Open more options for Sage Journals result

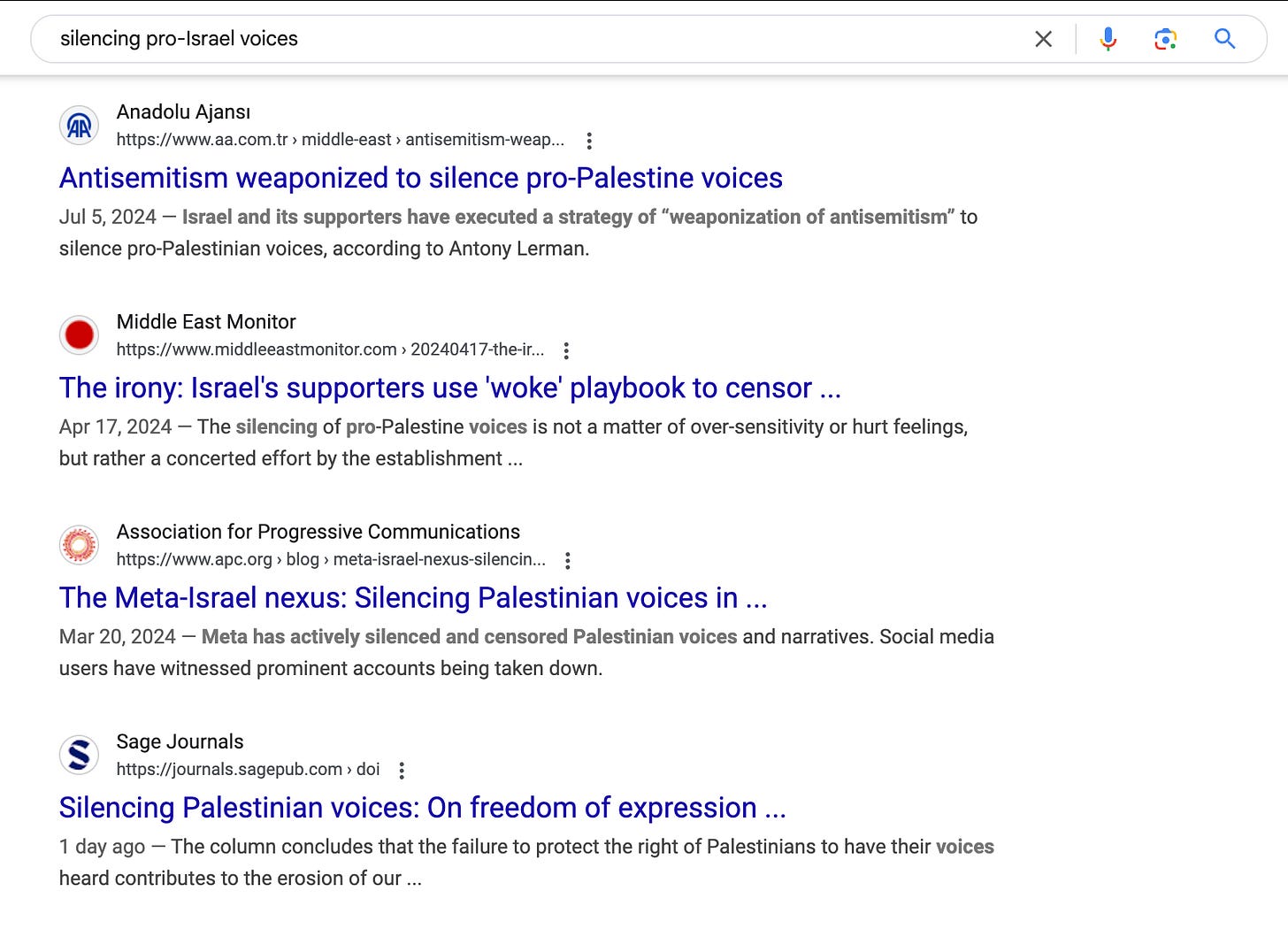coord(402,771)
